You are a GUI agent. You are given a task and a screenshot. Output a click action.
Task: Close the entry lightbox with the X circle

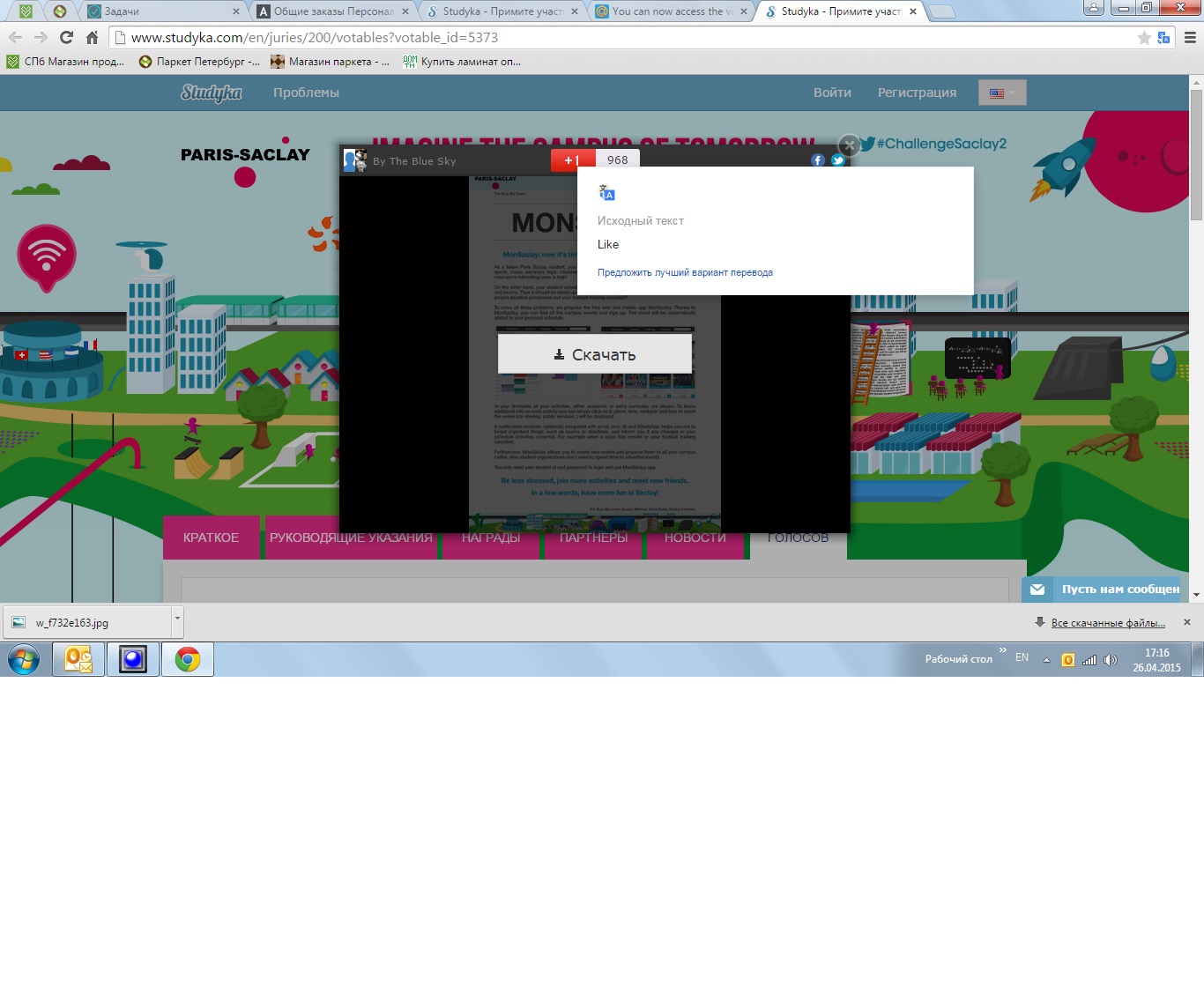[849, 145]
